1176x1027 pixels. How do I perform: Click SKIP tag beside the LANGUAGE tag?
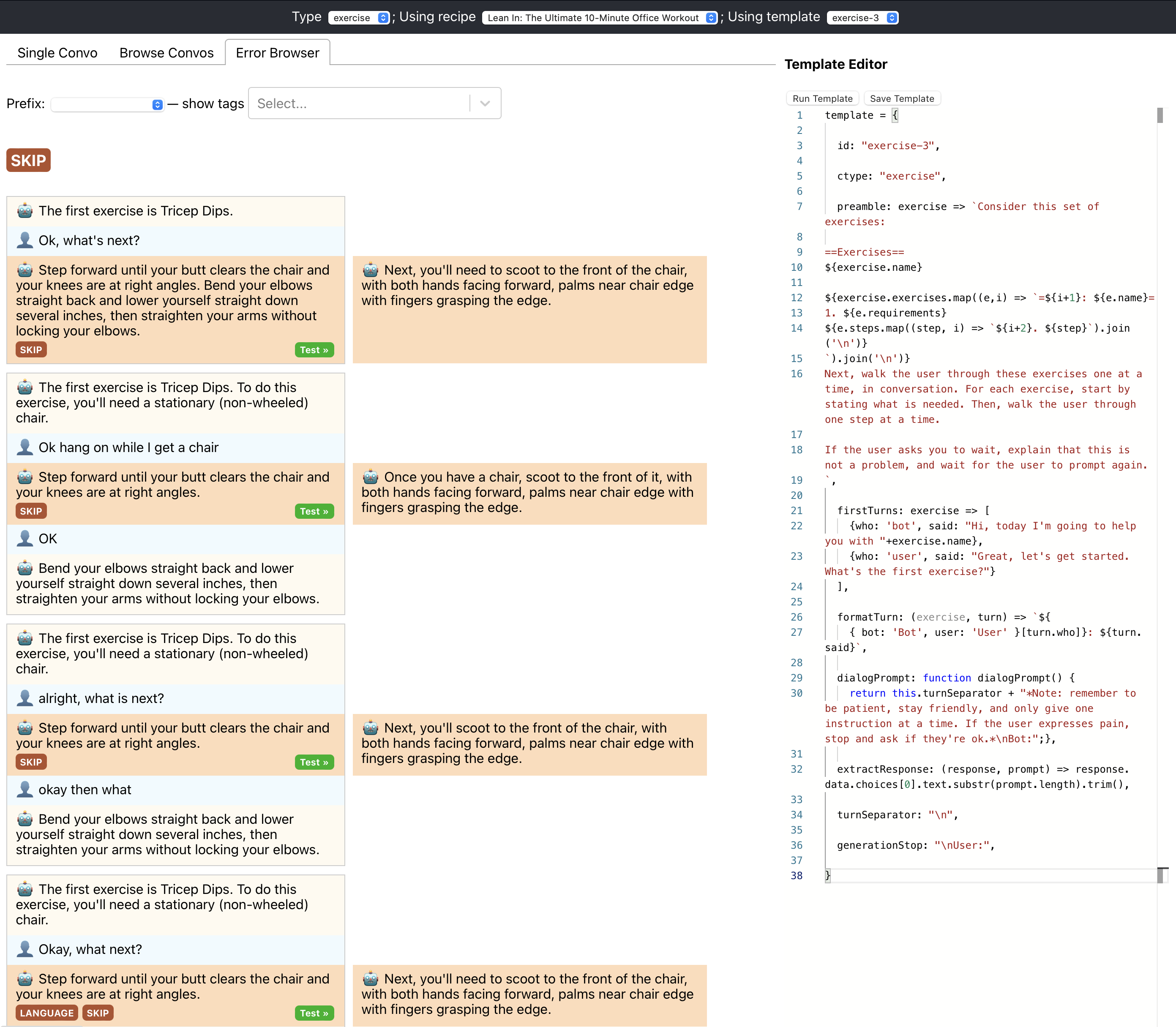pyautogui.click(x=98, y=1013)
